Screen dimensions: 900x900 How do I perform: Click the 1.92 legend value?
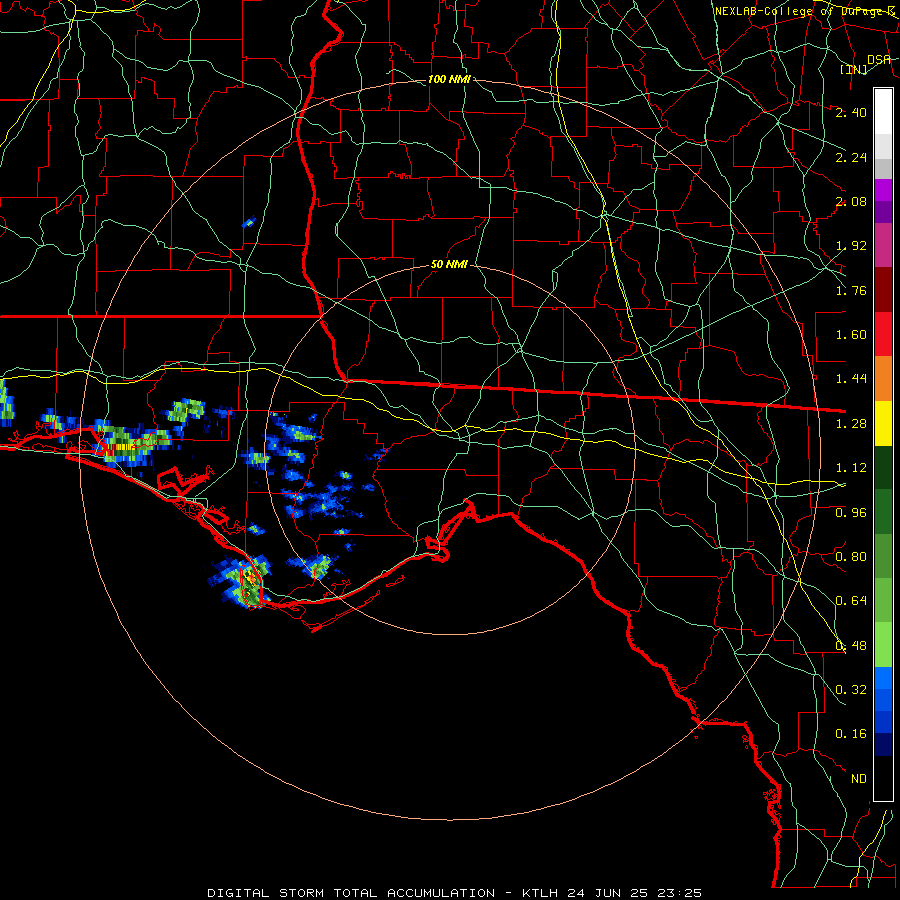click(851, 246)
